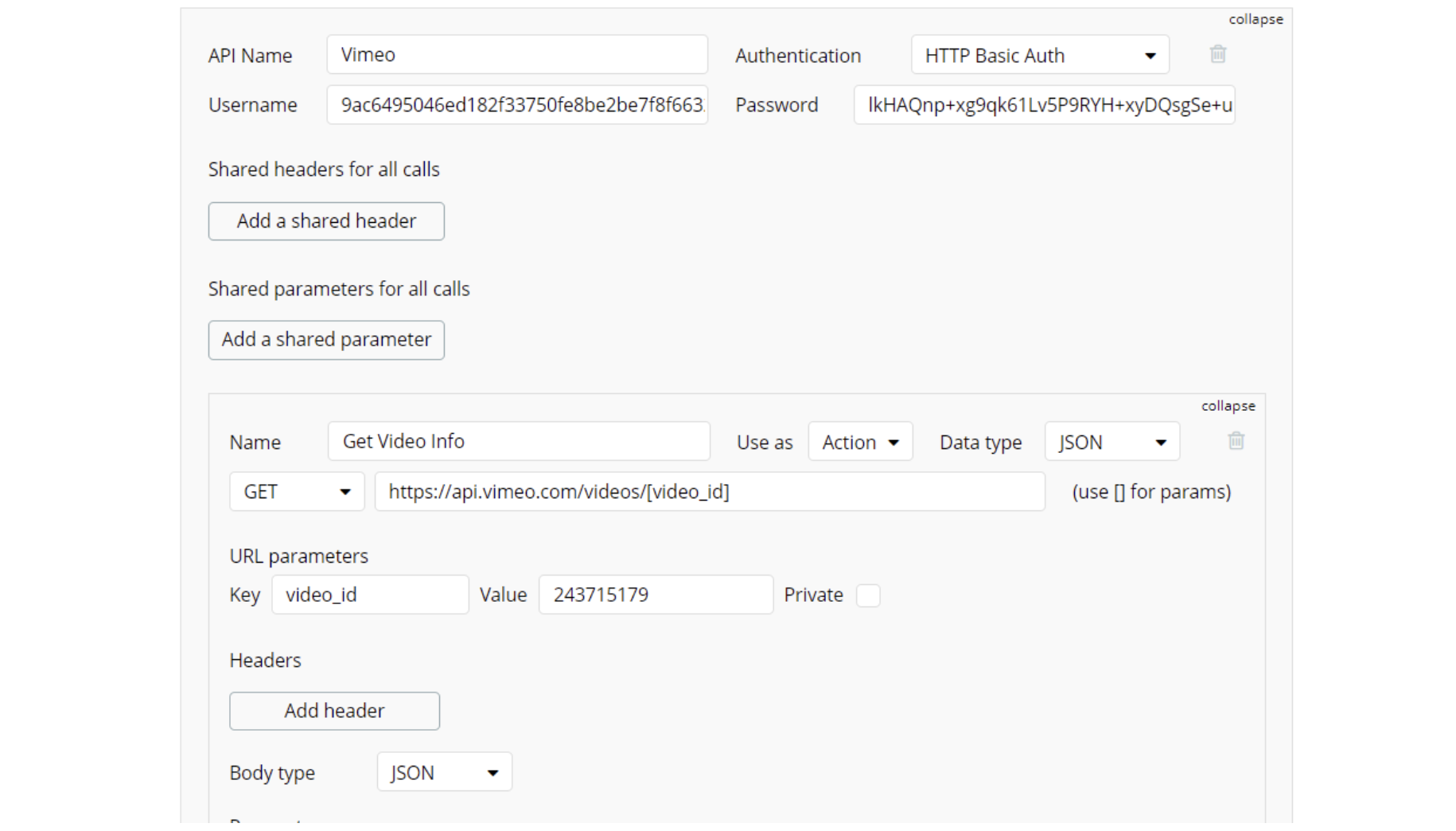Image resolution: width=1456 pixels, height=831 pixels.
Task: Click Add a shared parameter button
Action: (326, 340)
